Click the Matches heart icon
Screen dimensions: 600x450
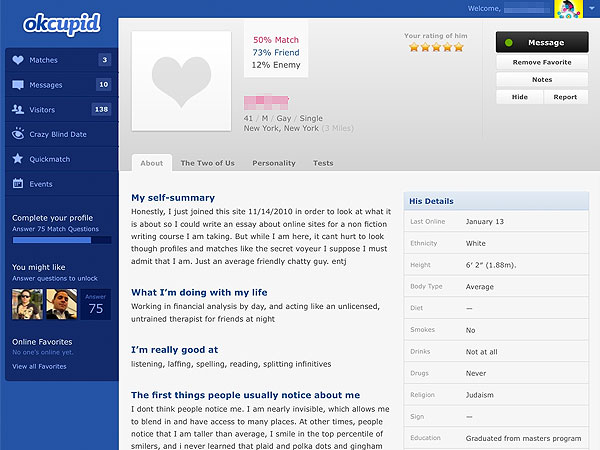tap(18, 60)
